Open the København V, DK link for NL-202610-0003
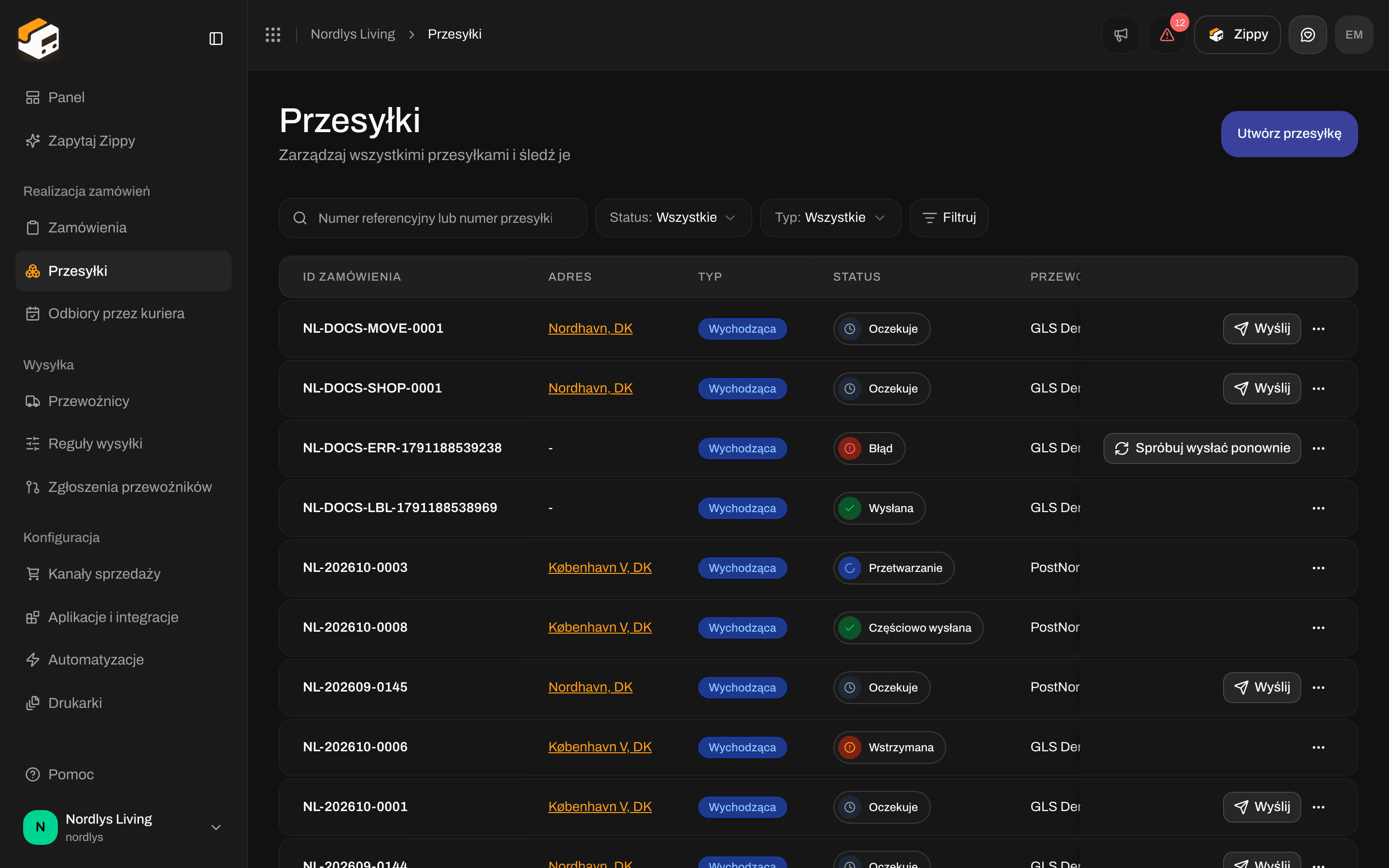 (x=600, y=567)
